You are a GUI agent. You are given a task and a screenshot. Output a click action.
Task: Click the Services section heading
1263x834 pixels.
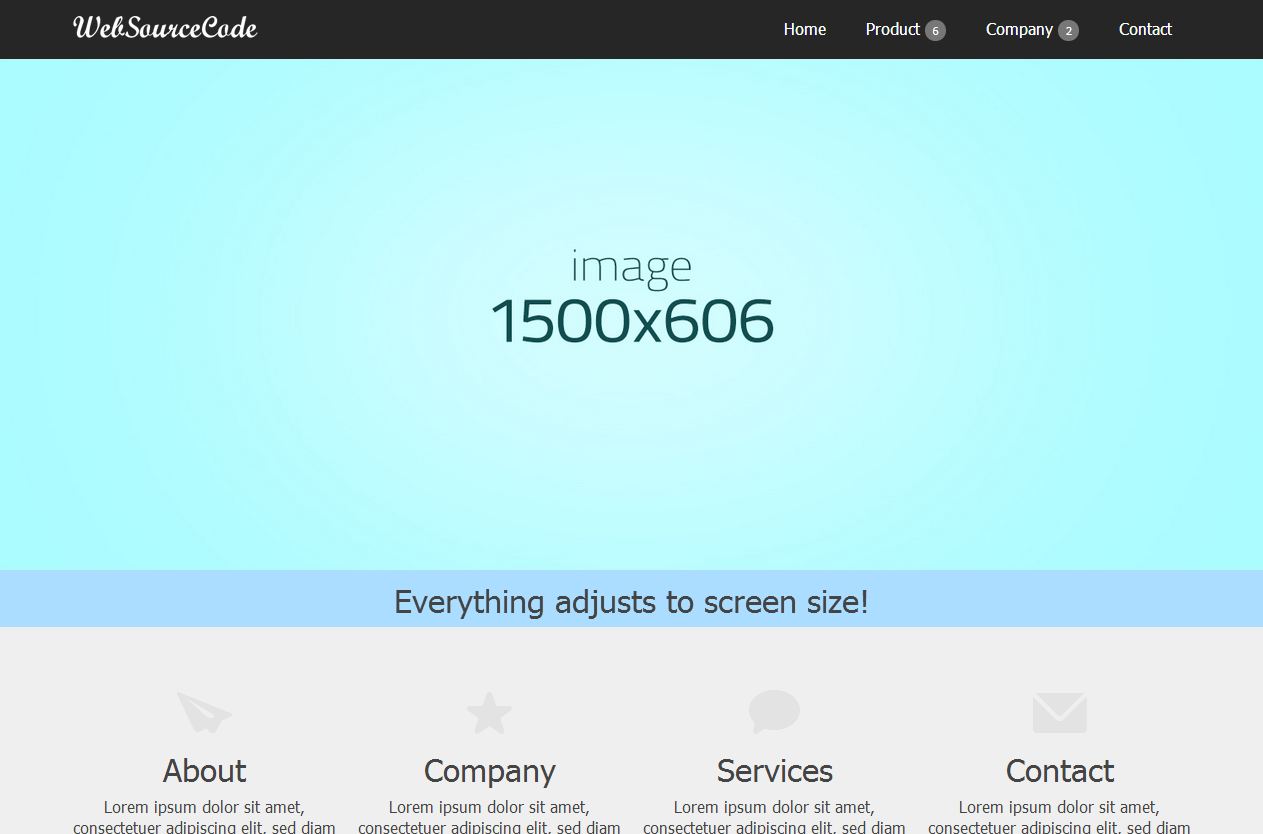[774, 771]
